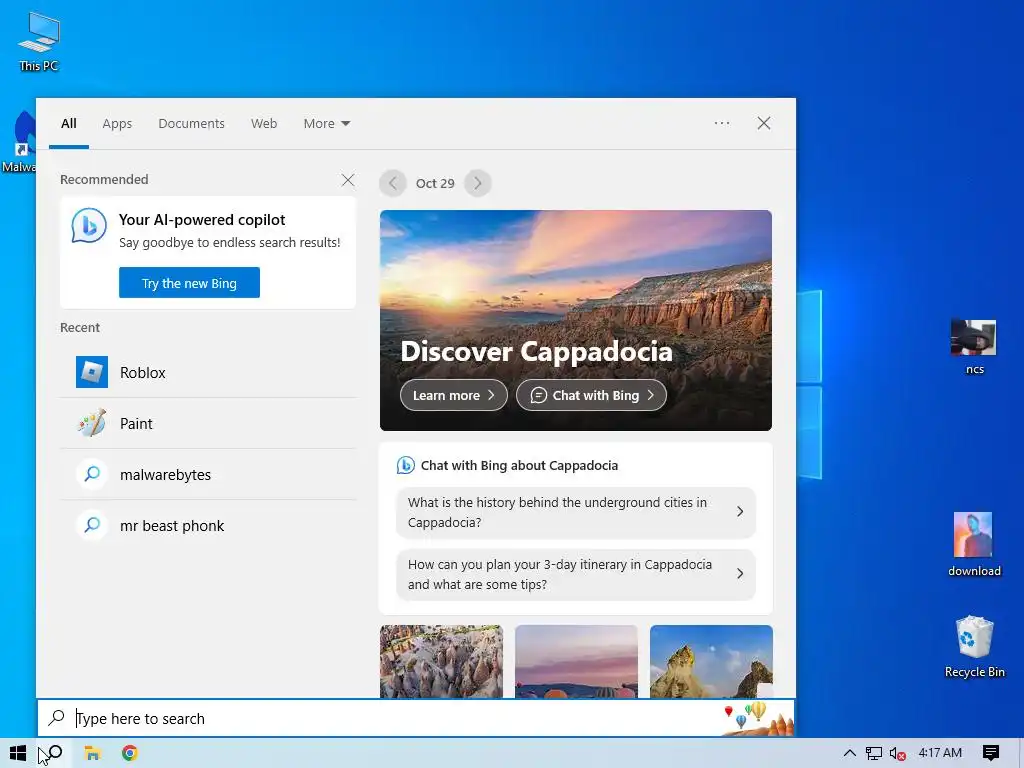Click the malwarebytes recent search text
Viewport: 1024px width, 768px height.
(165, 475)
